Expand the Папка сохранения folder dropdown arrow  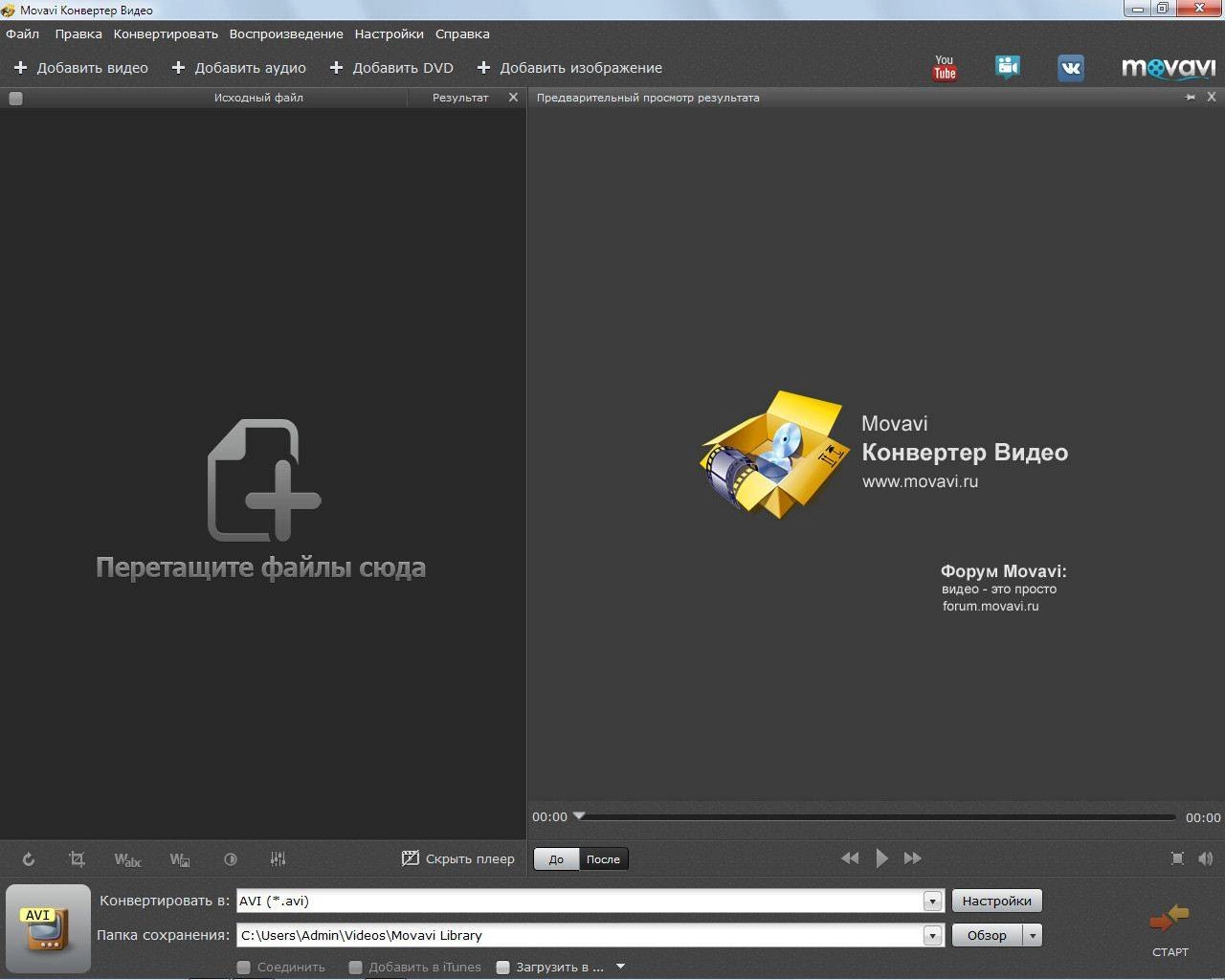tap(932, 935)
